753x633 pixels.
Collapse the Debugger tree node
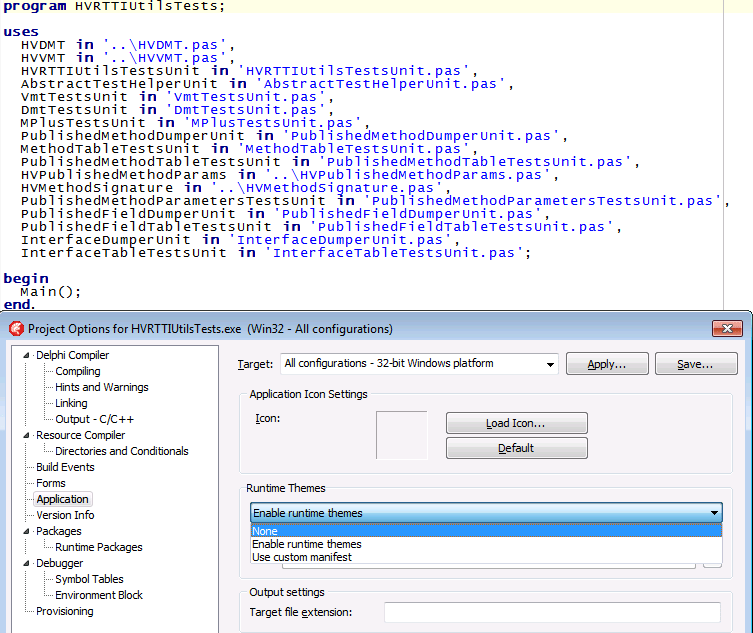pyautogui.click(x=27, y=564)
